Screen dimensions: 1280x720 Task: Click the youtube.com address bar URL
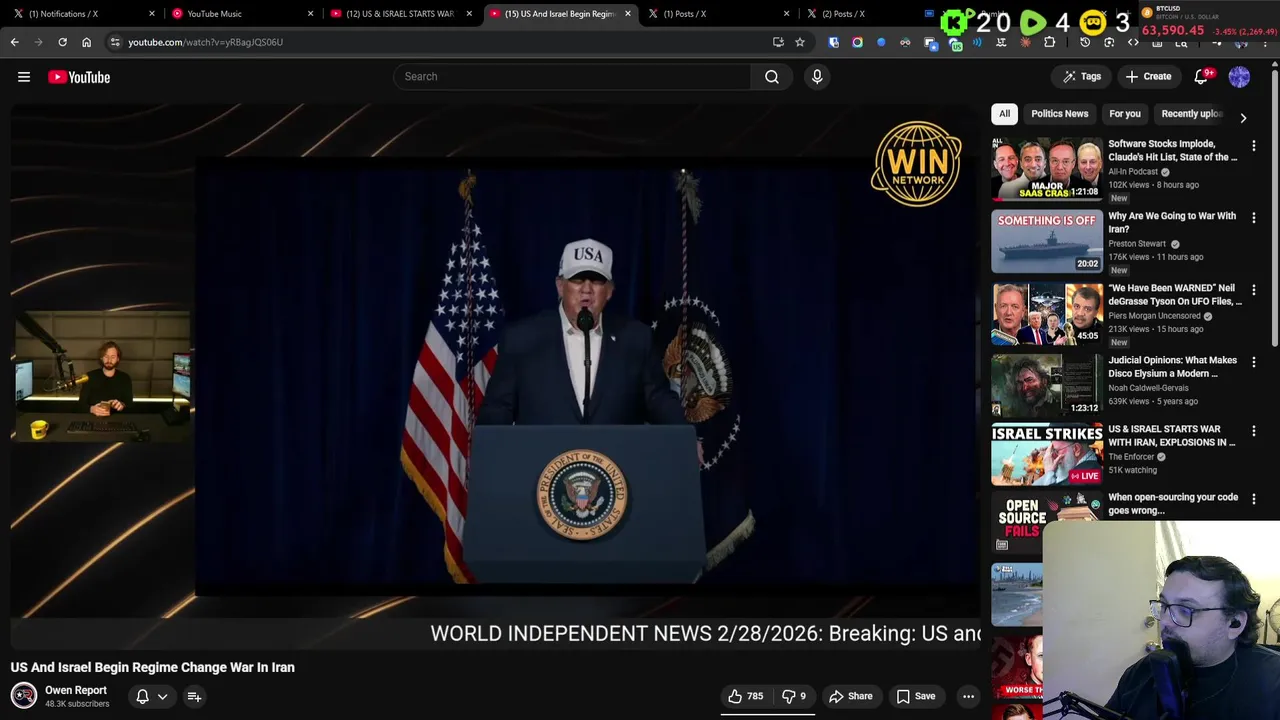(x=205, y=42)
